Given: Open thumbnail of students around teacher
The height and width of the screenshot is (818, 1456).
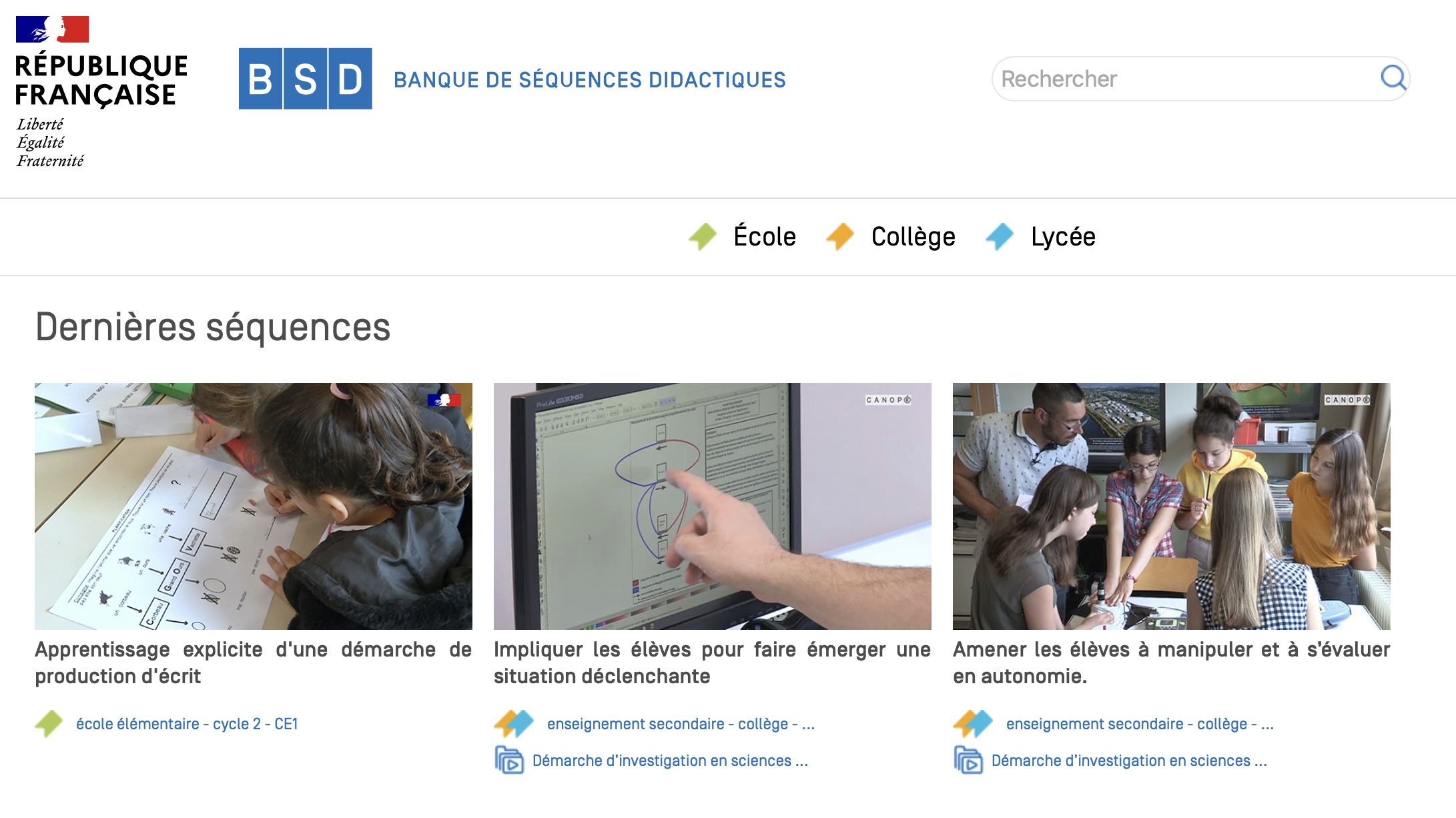Looking at the screenshot, I should click(1171, 506).
